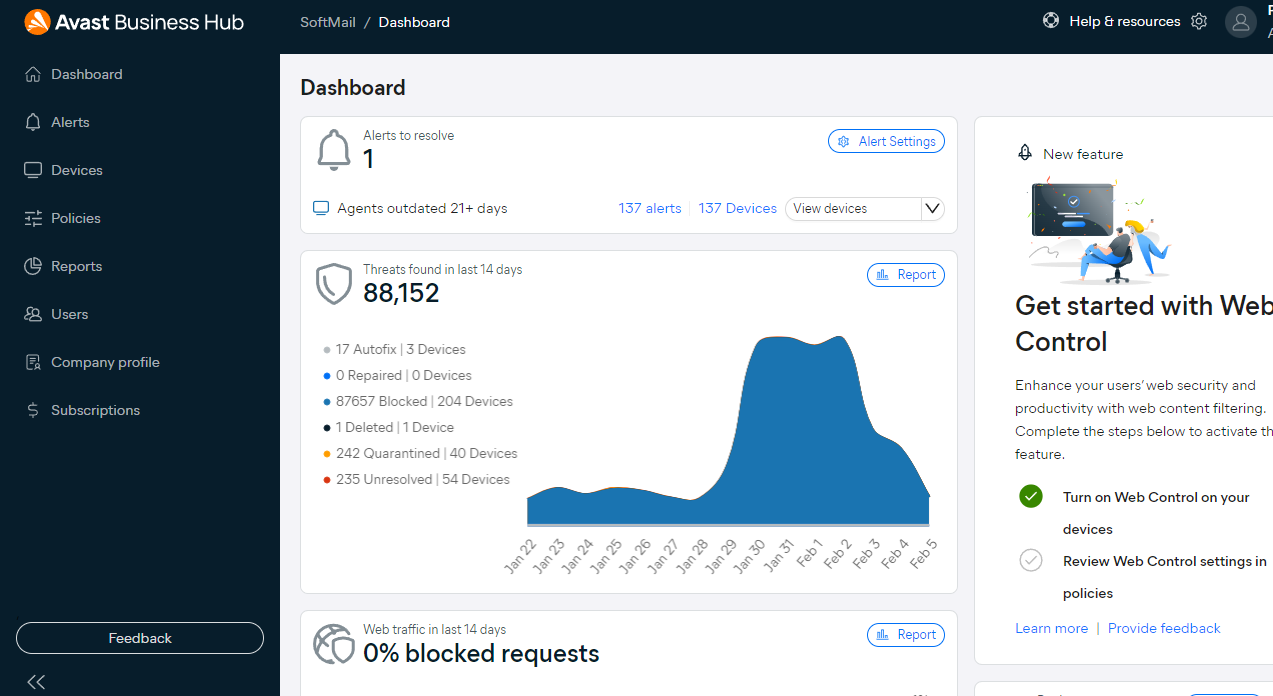The image size is (1273, 696).
Task: Click the Web Control illustration image
Action: tap(1099, 232)
